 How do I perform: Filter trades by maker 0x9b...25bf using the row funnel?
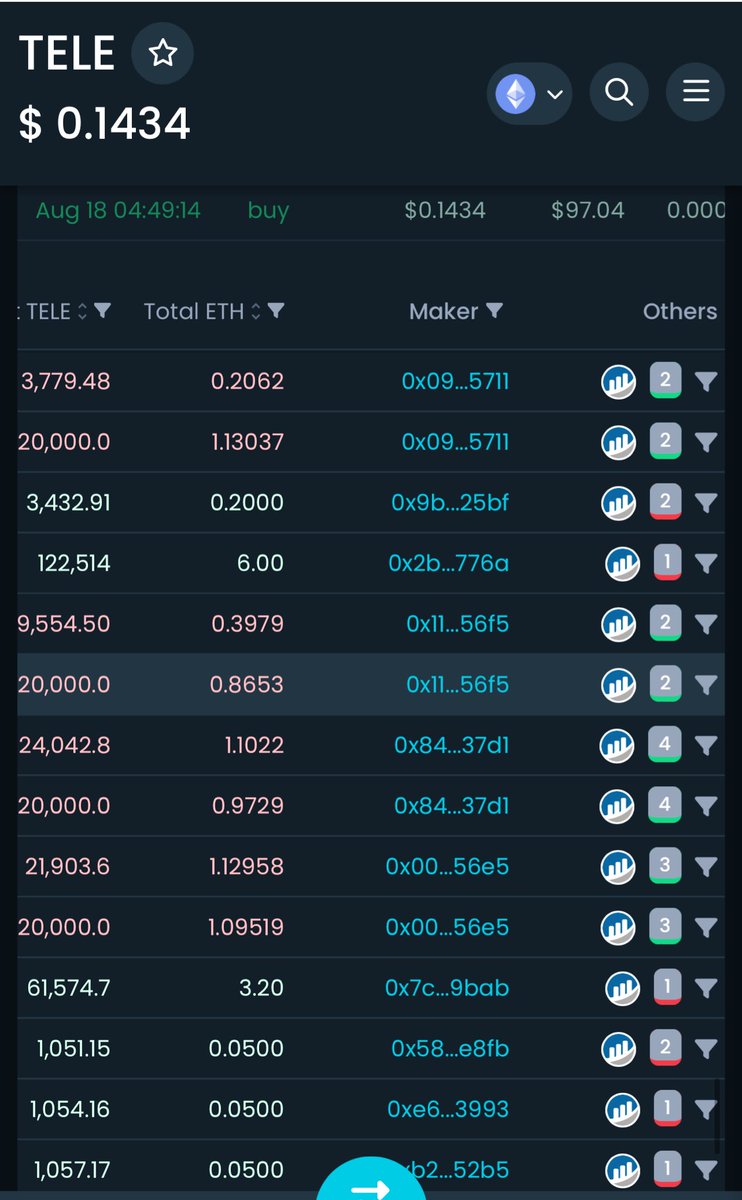tap(706, 502)
